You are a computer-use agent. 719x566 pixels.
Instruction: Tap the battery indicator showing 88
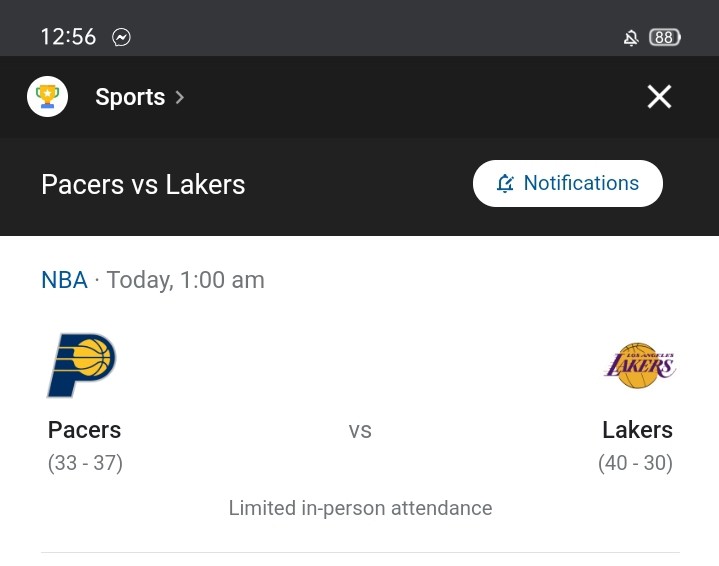(665, 37)
